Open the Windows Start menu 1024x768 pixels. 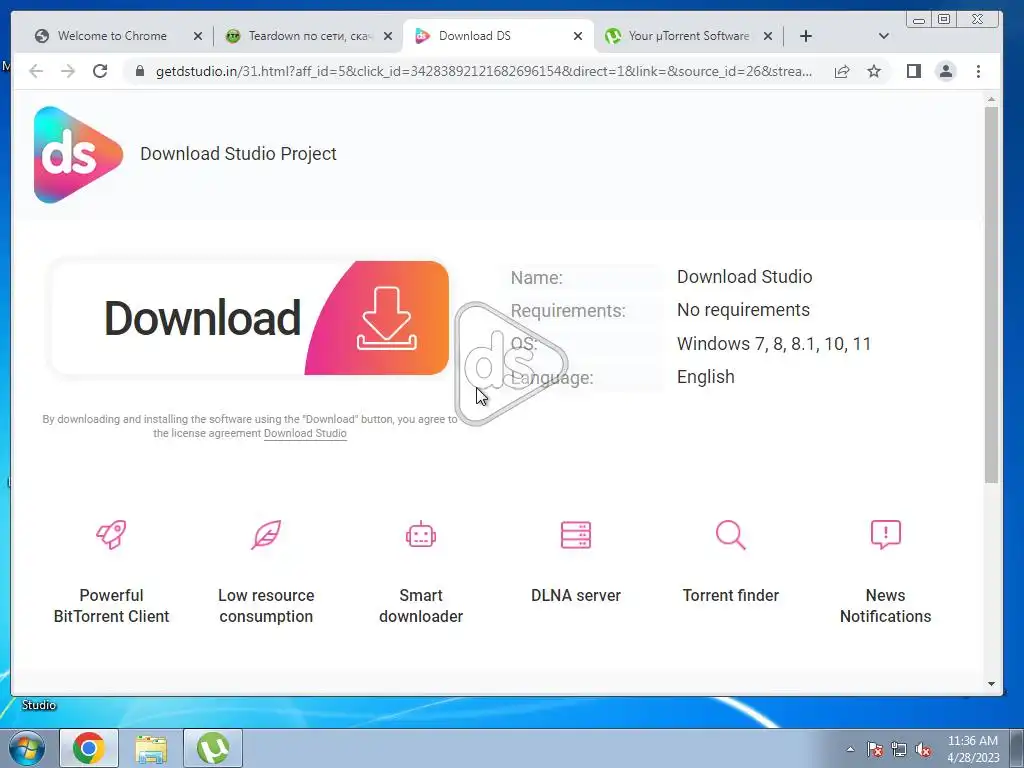click(x=26, y=748)
